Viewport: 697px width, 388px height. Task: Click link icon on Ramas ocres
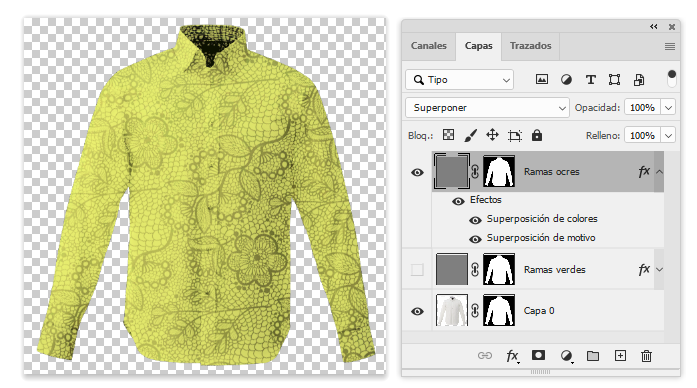(475, 172)
